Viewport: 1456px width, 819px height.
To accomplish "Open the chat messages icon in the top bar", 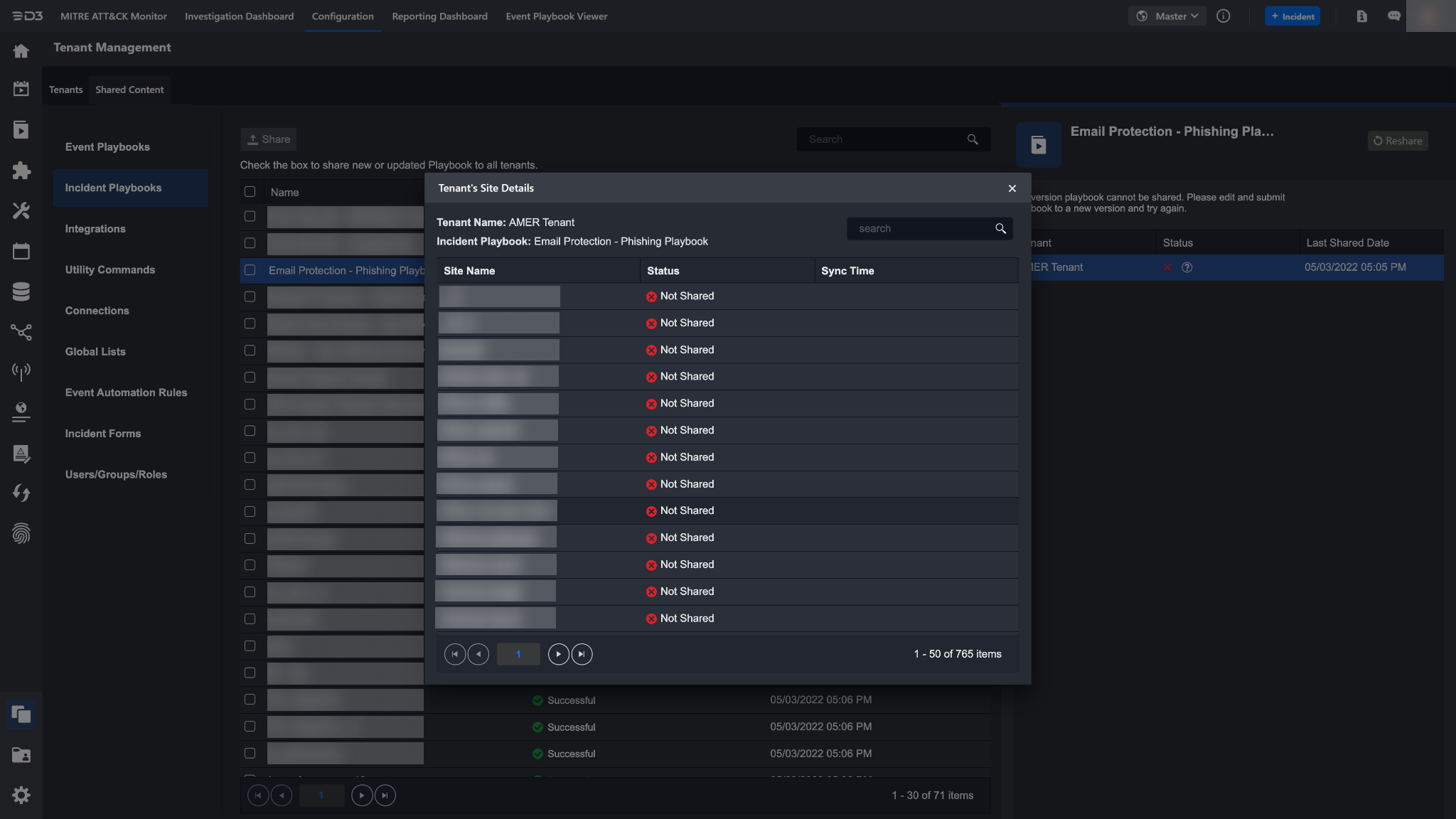I will [1393, 16].
